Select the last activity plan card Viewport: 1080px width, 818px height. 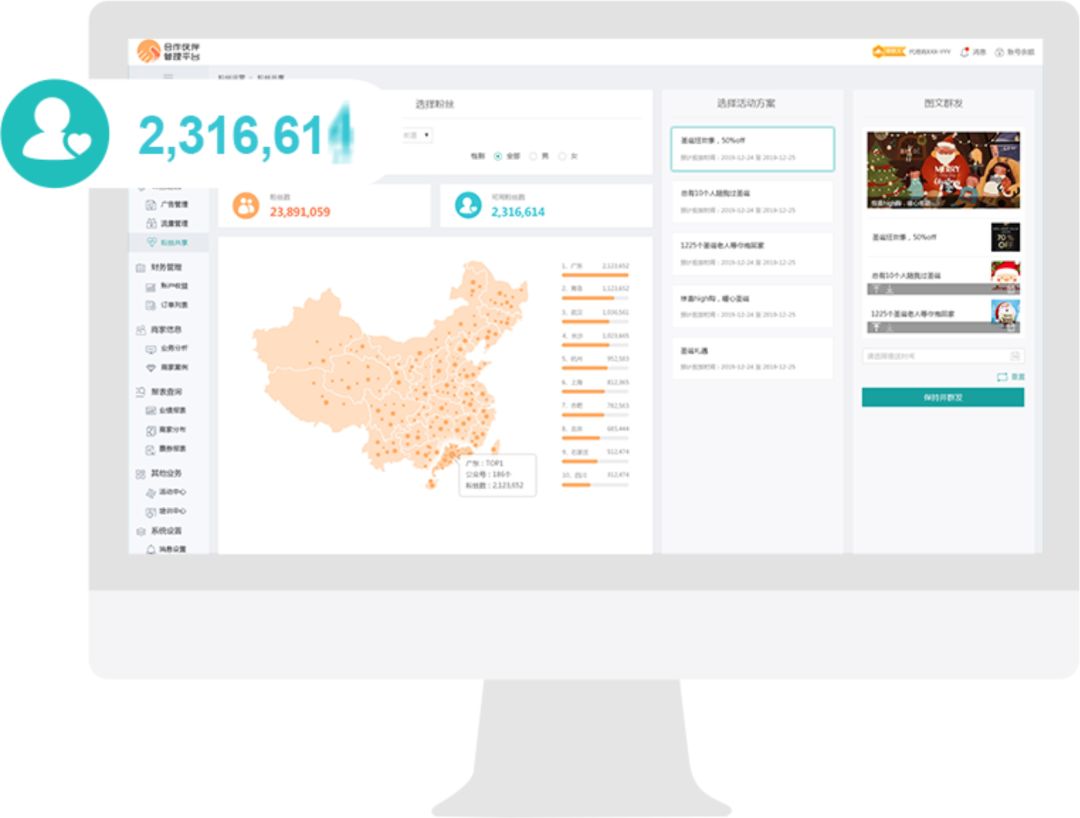pos(752,359)
